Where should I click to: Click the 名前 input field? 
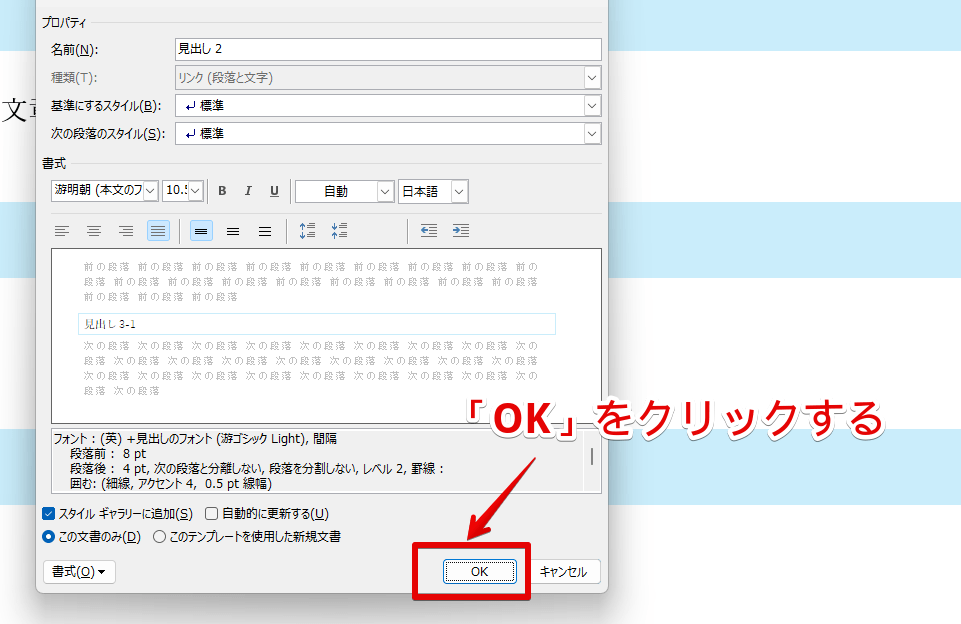click(x=388, y=50)
